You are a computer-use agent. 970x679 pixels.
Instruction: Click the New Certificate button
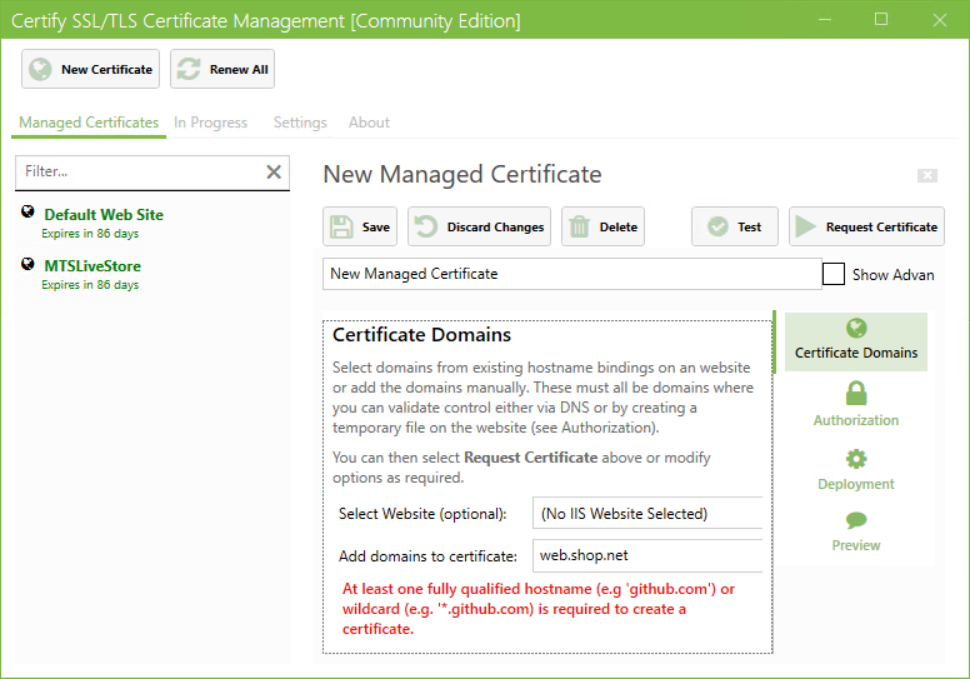coord(90,68)
